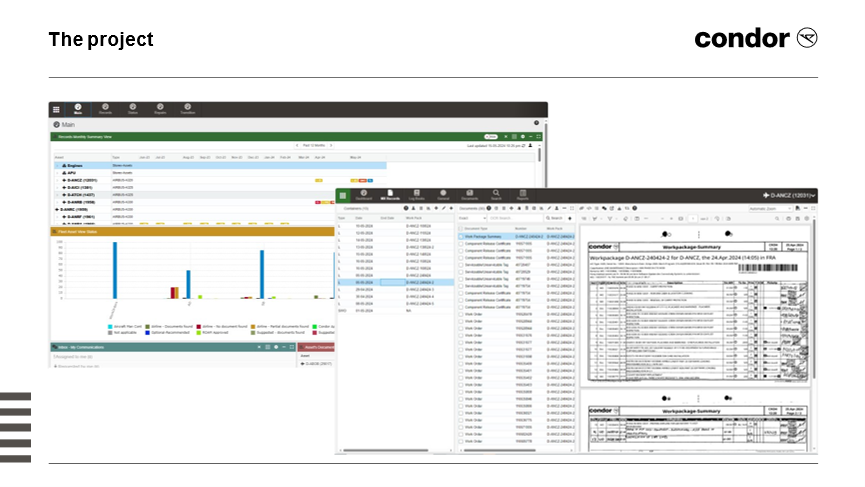The width and height of the screenshot is (865, 487).
Task: Open the General tab
Action: (443, 195)
